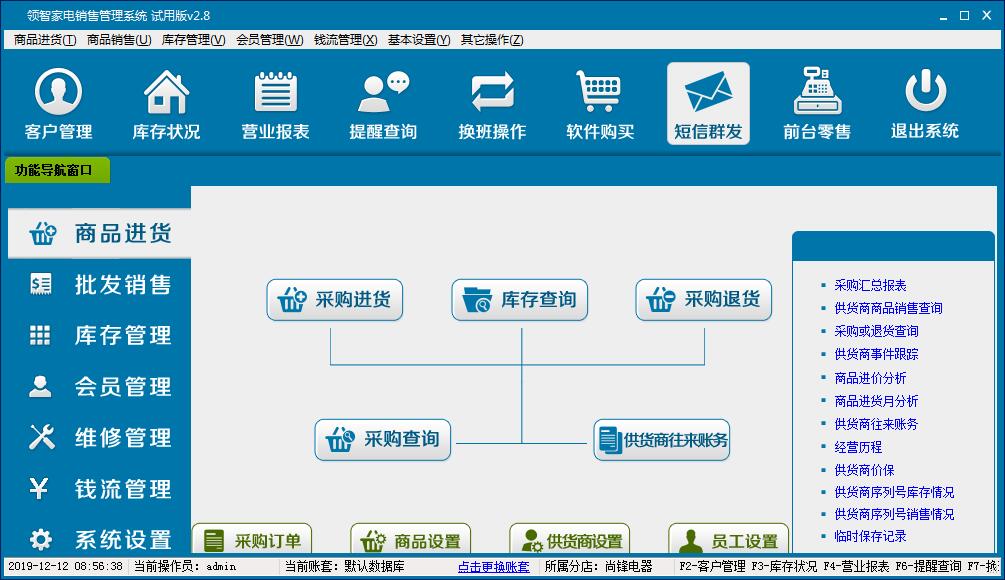Open 客户管理 customer management icon
This screenshot has width=1005, height=580.
tap(58, 104)
